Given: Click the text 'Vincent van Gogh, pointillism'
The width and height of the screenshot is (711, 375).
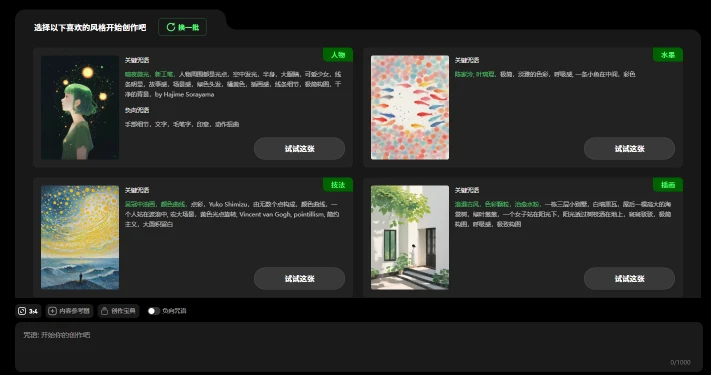Looking at the screenshot, I should coord(282,214).
